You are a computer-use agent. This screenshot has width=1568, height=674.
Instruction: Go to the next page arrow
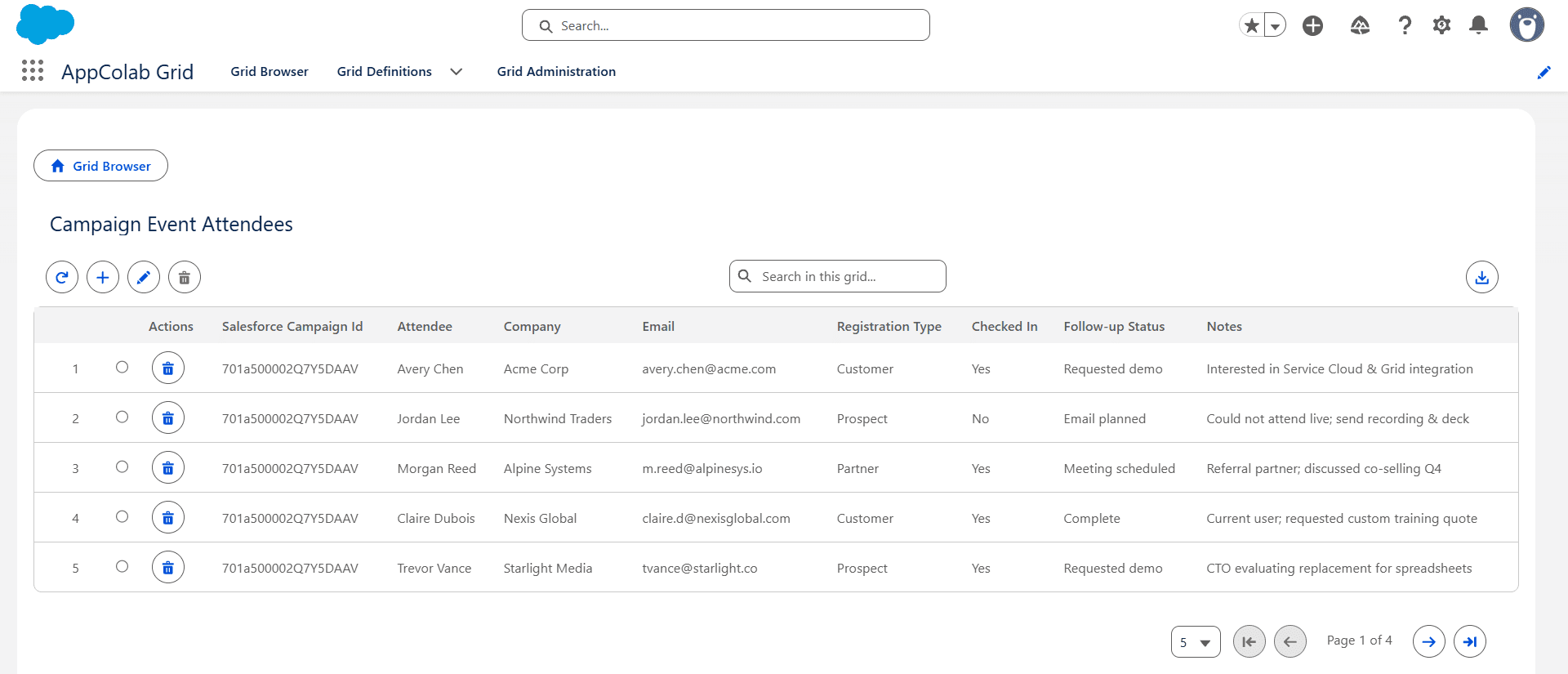(1429, 641)
